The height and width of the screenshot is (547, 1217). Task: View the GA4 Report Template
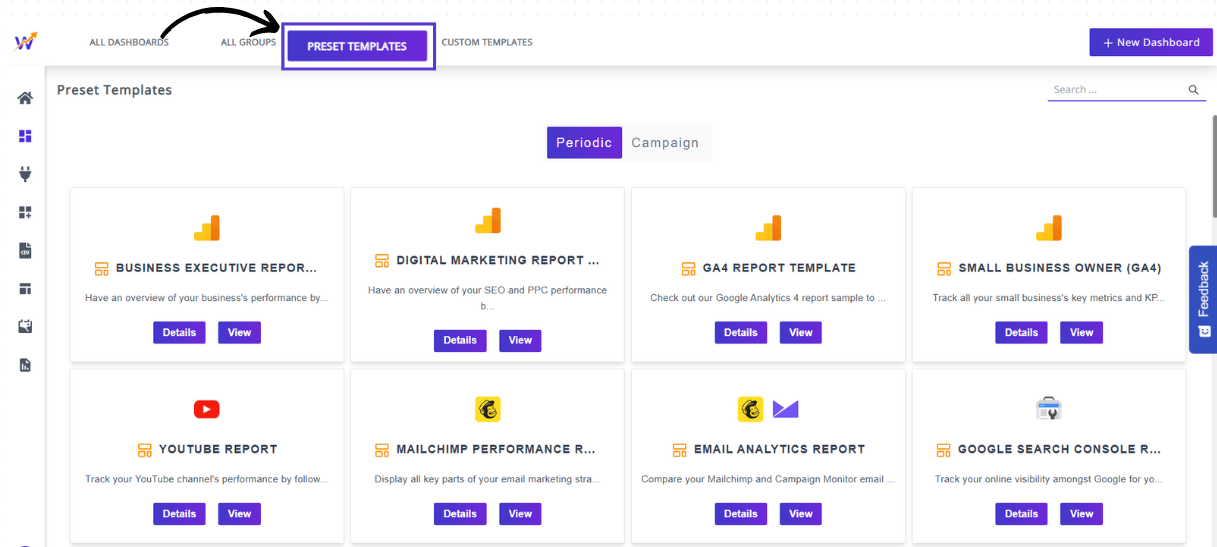click(x=800, y=332)
